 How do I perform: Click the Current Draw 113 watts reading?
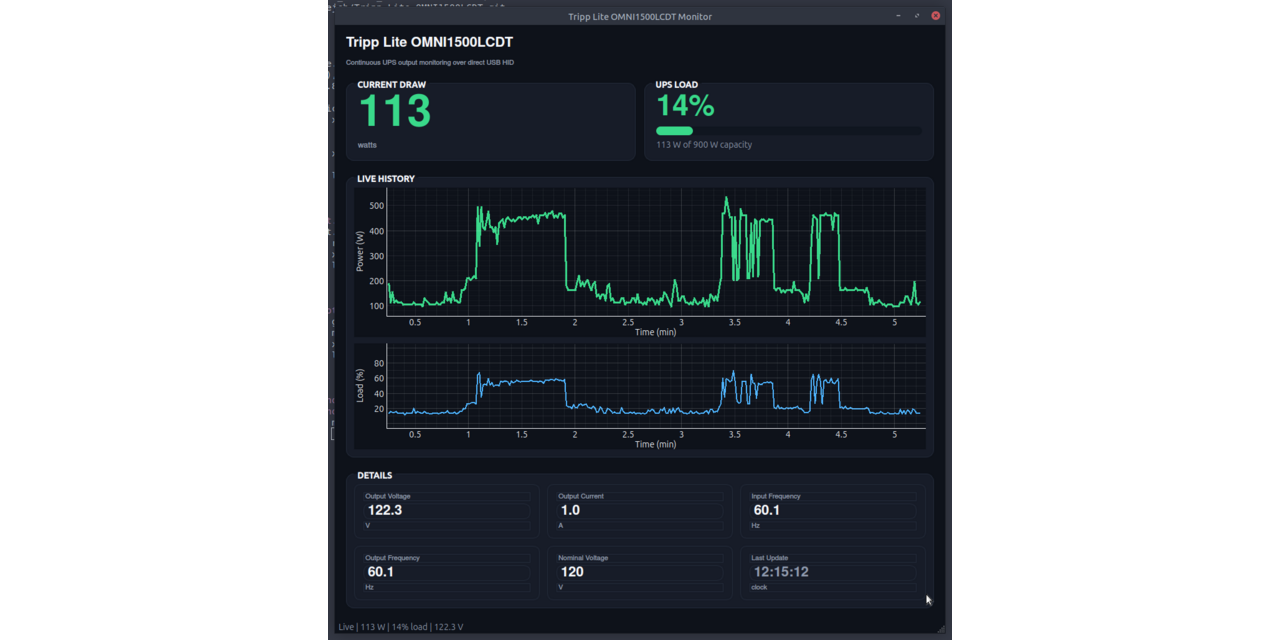pyautogui.click(x=395, y=111)
